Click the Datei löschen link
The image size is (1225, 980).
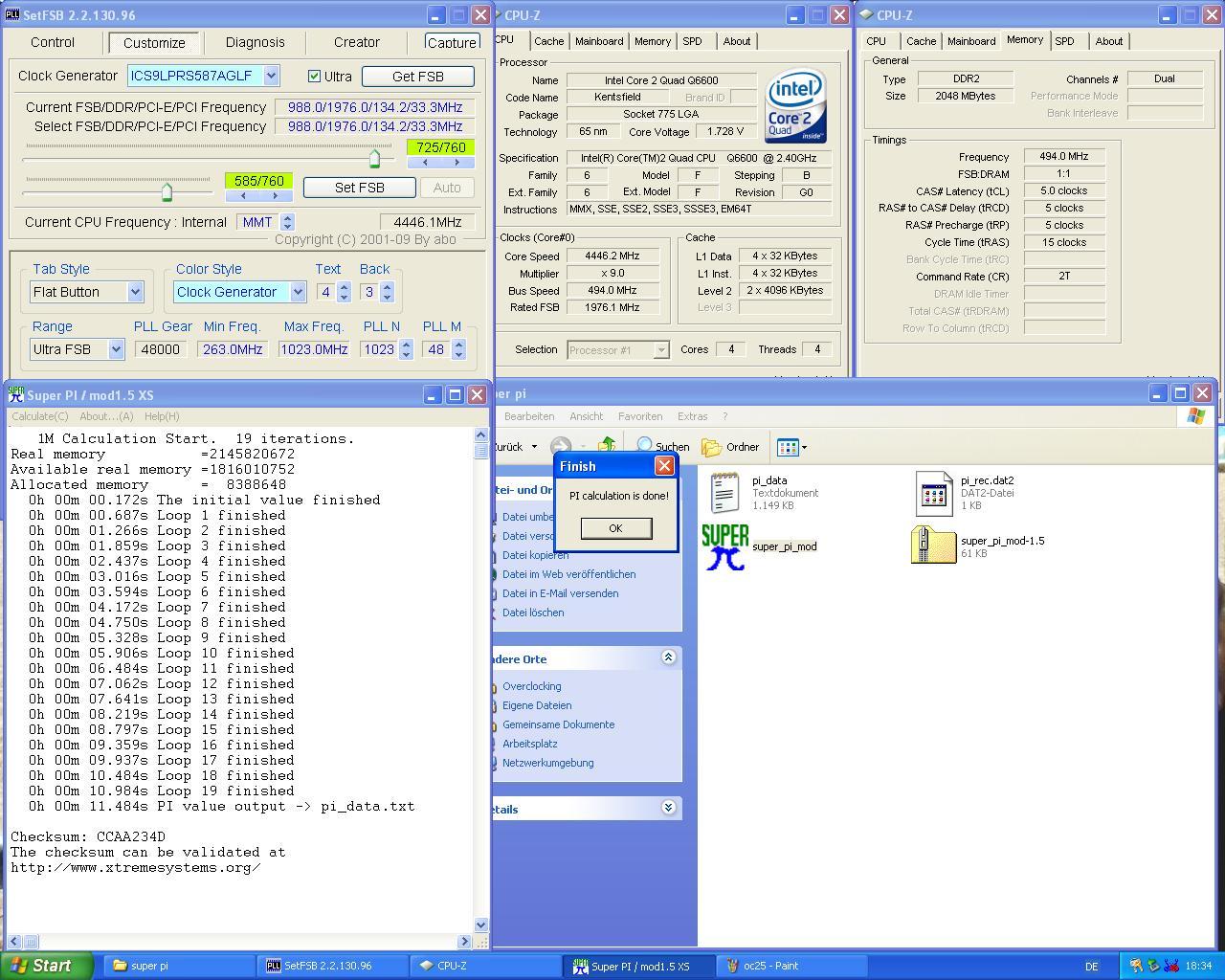click(x=533, y=612)
